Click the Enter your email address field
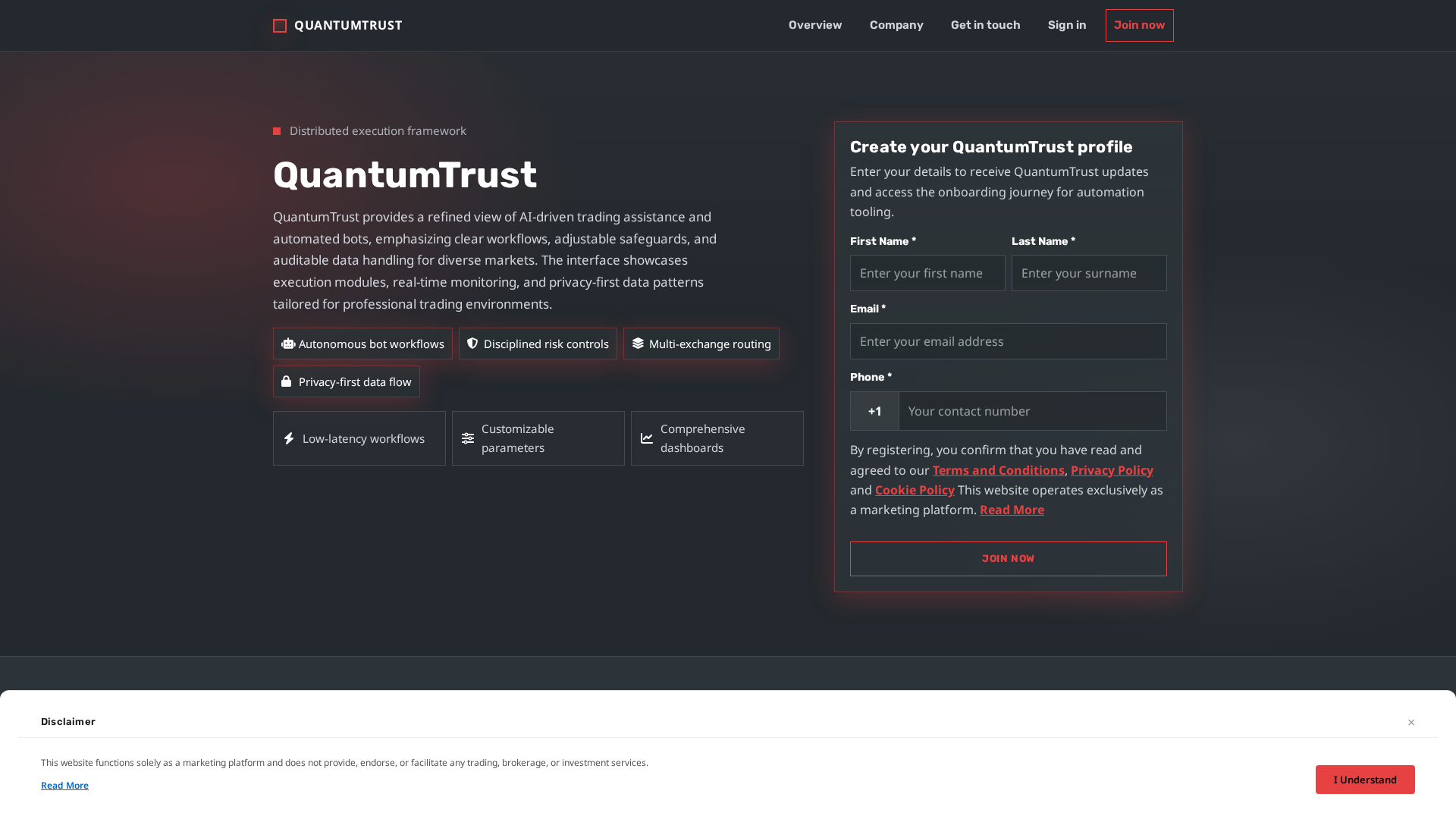 coord(1008,341)
